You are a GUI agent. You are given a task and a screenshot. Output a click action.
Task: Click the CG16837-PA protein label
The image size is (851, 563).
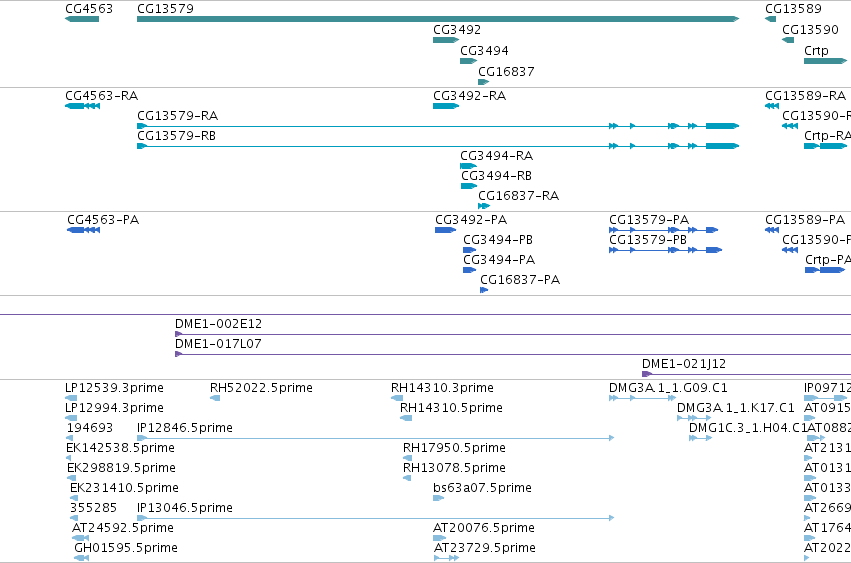(520, 280)
